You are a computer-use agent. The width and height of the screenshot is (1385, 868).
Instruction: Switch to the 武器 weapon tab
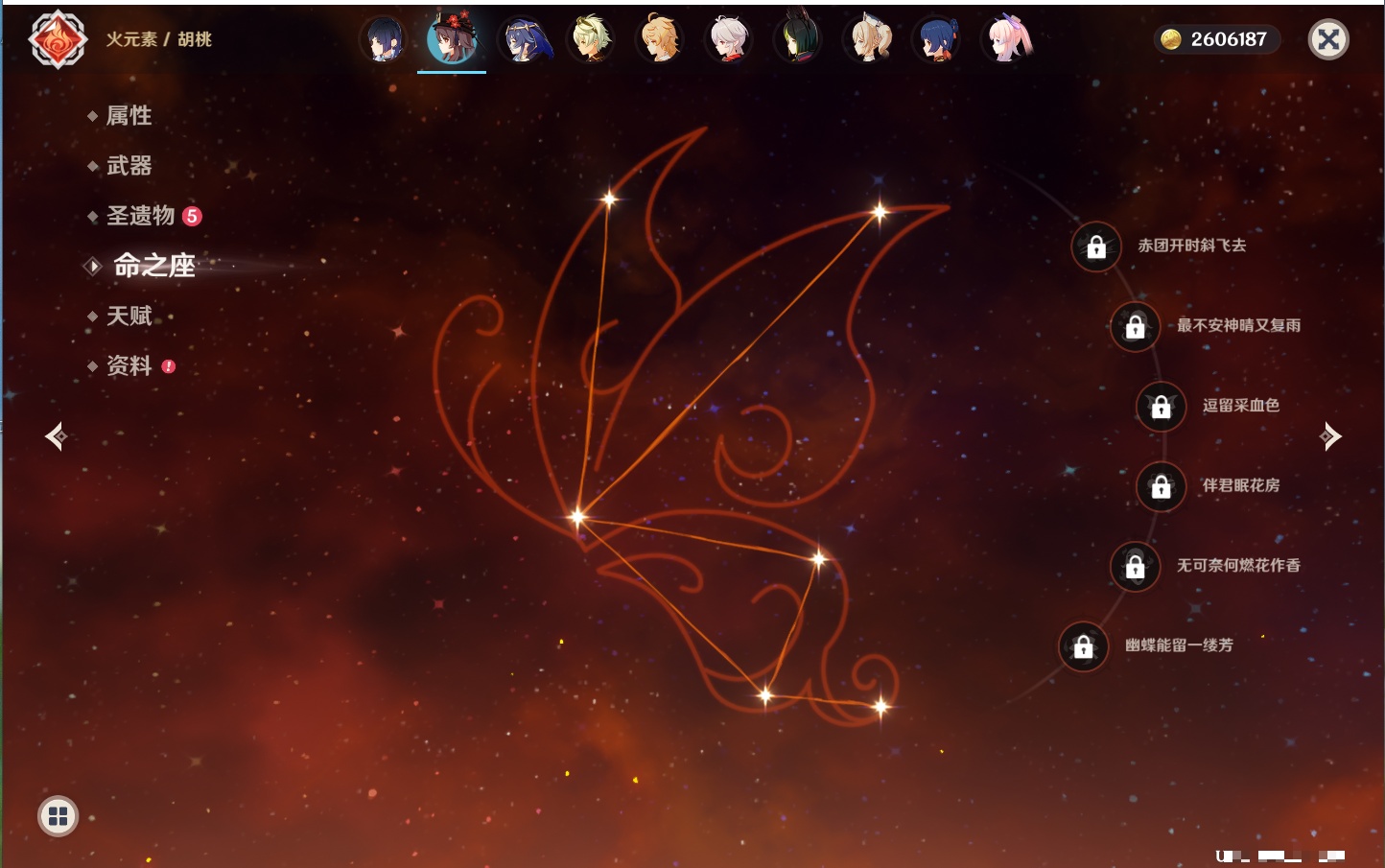point(129,166)
